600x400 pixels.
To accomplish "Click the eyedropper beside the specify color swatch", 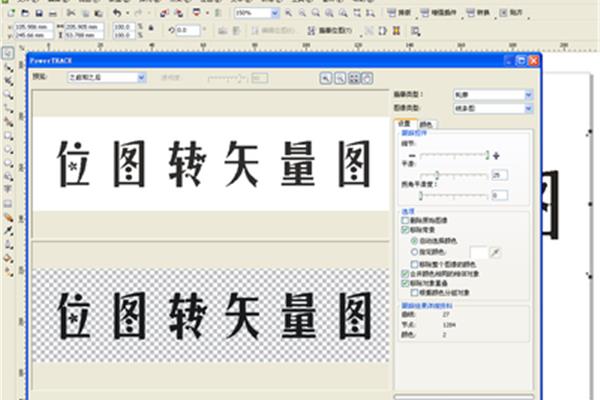I will click(x=495, y=253).
